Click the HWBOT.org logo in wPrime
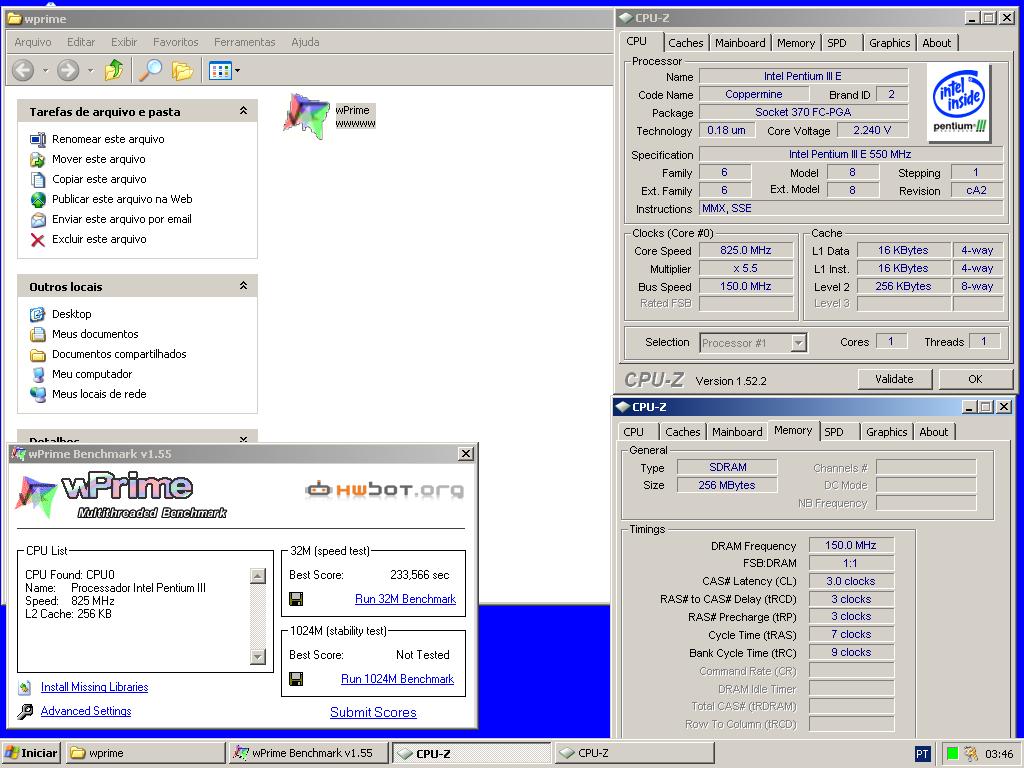The height and width of the screenshot is (768, 1024). pyautogui.click(x=385, y=489)
